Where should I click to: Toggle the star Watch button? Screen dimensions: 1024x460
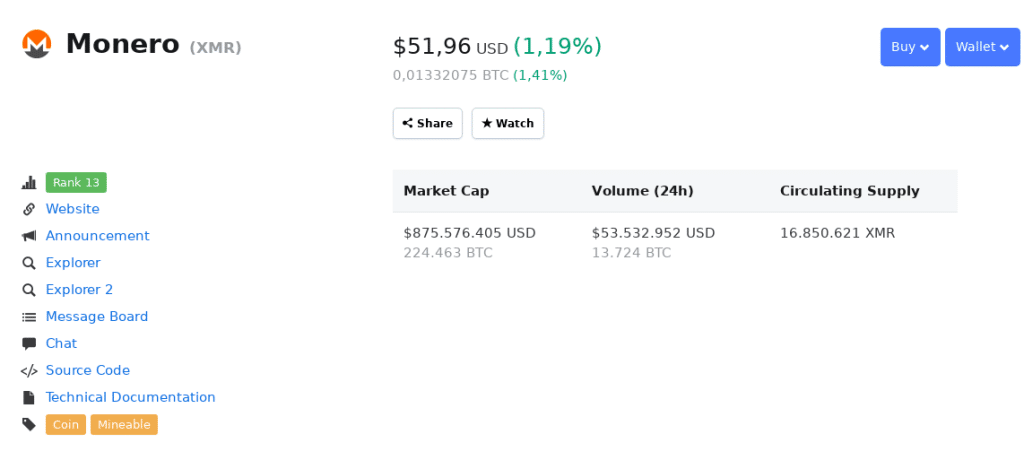(x=508, y=124)
